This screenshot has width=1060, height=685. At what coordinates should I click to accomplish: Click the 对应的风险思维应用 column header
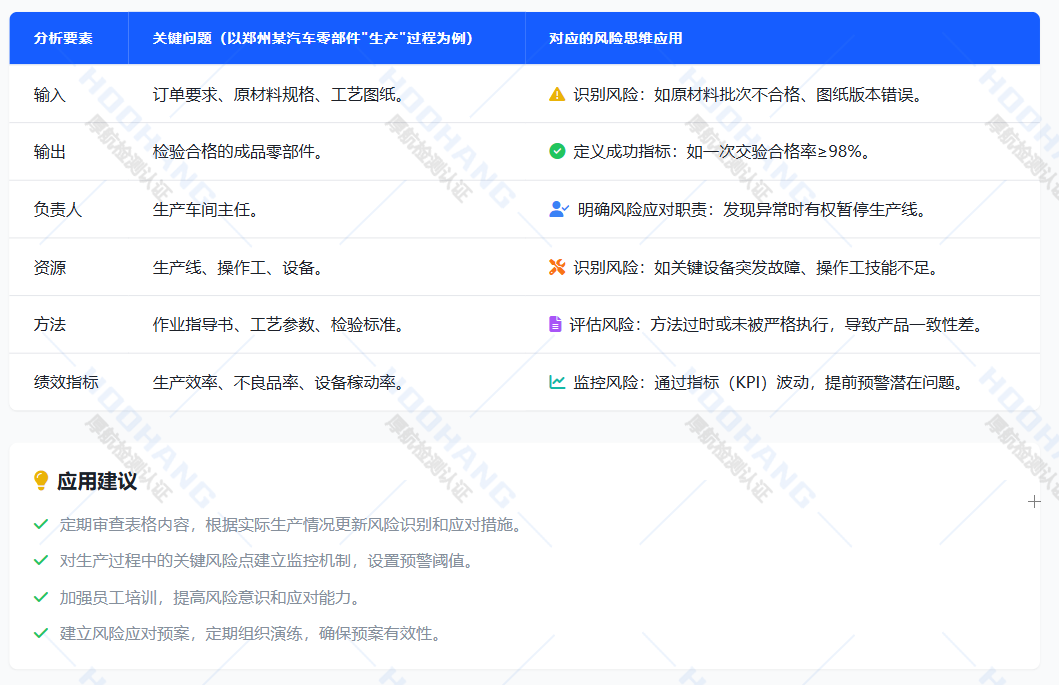[x=615, y=38]
